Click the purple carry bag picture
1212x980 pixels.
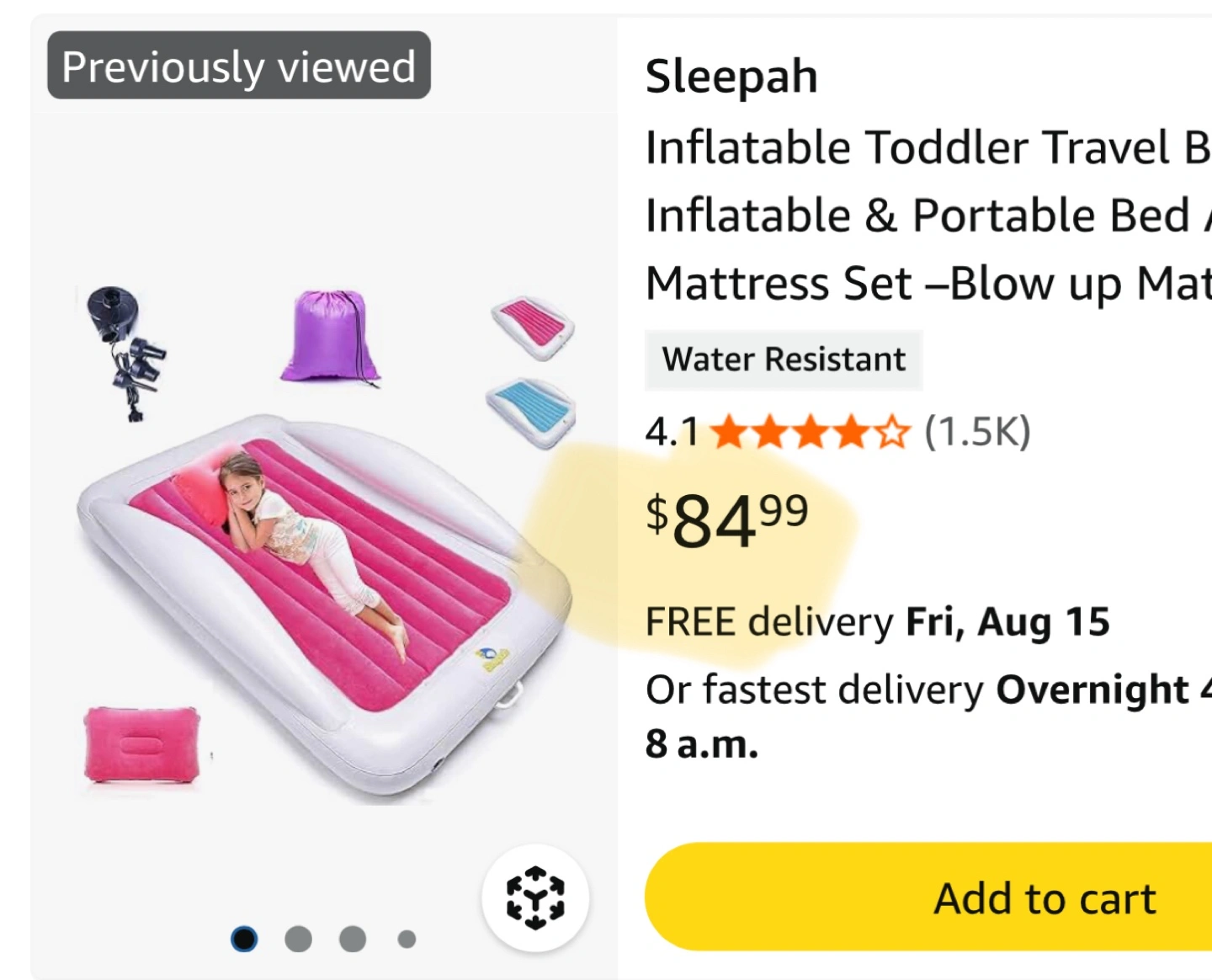pyautogui.click(x=330, y=338)
